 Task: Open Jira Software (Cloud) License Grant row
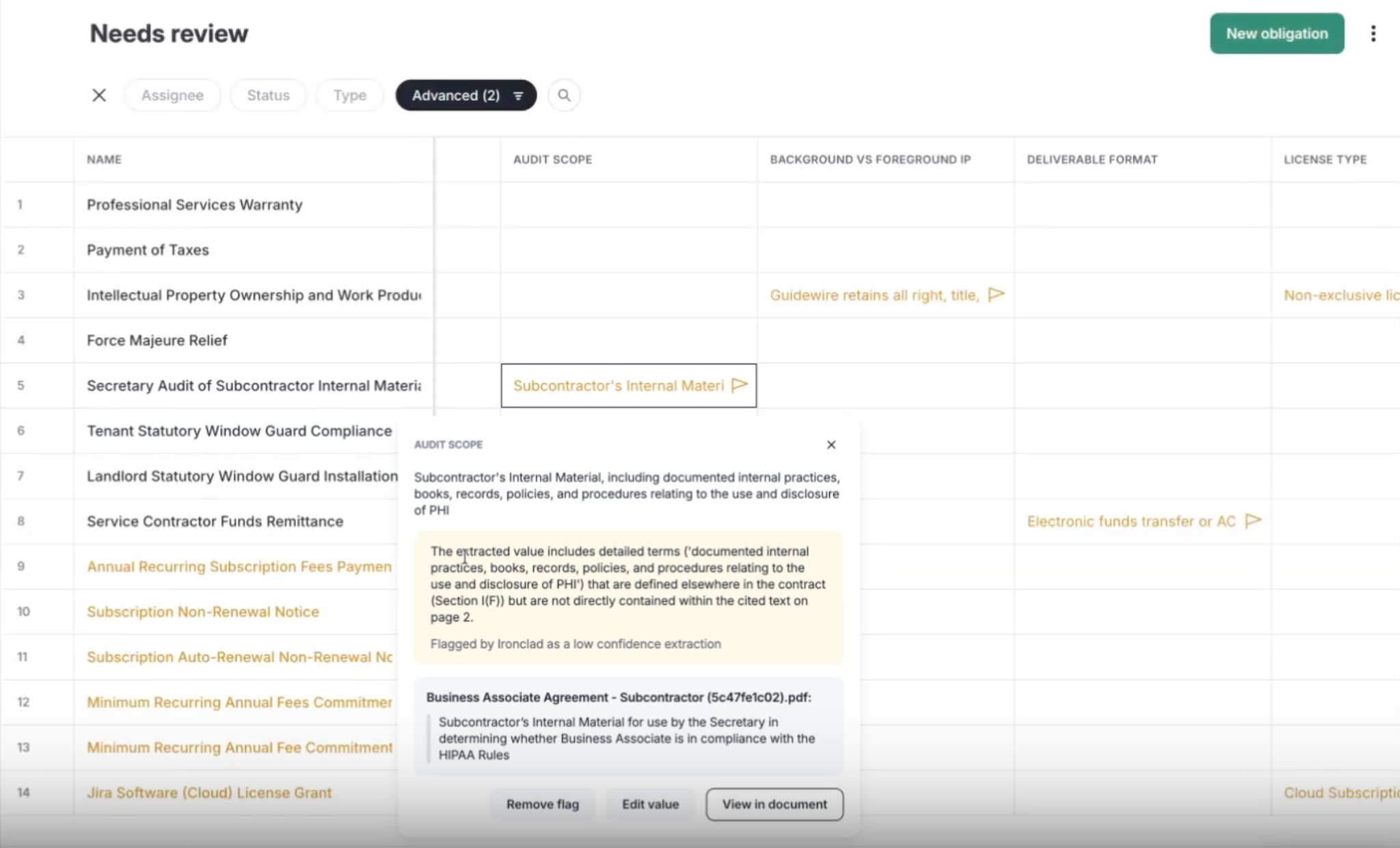coord(209,793)
